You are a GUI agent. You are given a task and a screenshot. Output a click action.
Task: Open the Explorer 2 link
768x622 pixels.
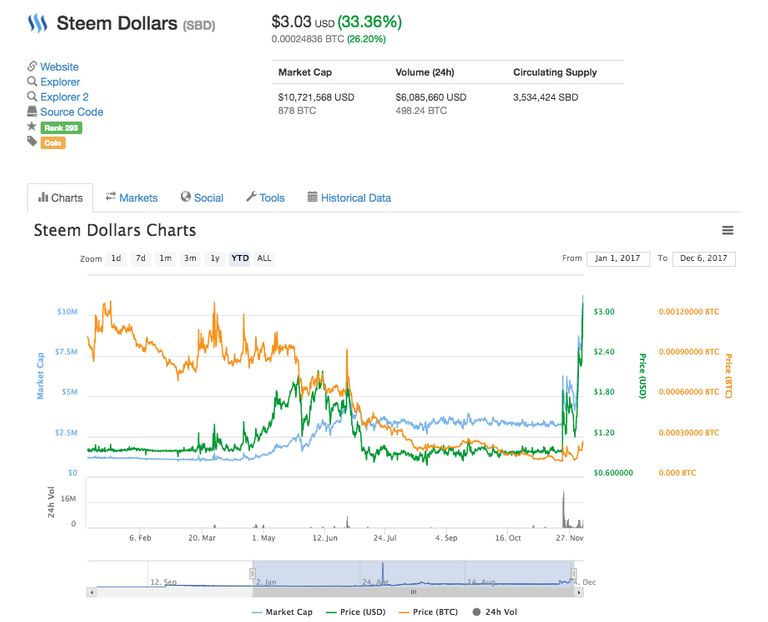[64, 97]
